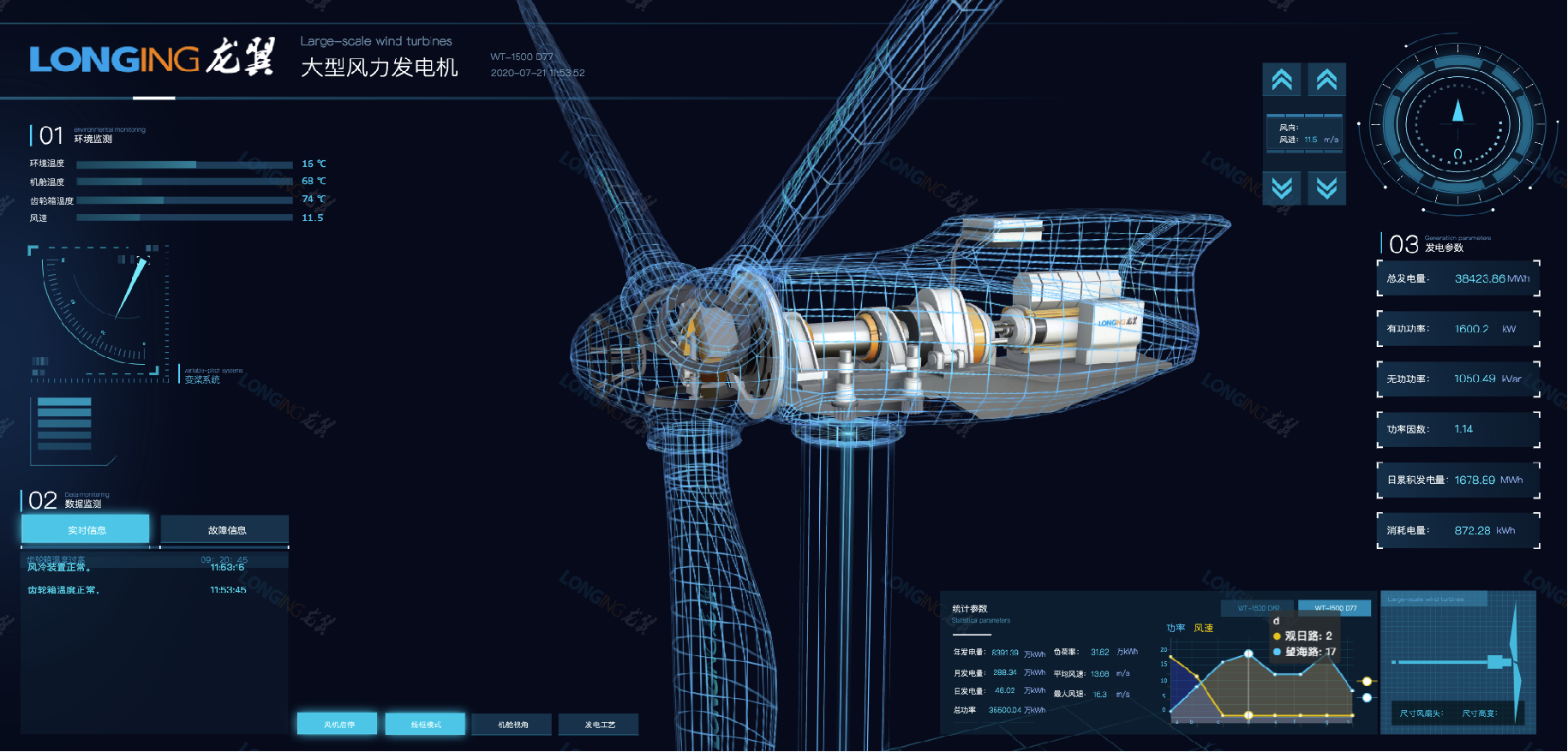Select the WT-1500 D77 turbine tab
The image size is (1568, 752).
[x=1335, y=608]
